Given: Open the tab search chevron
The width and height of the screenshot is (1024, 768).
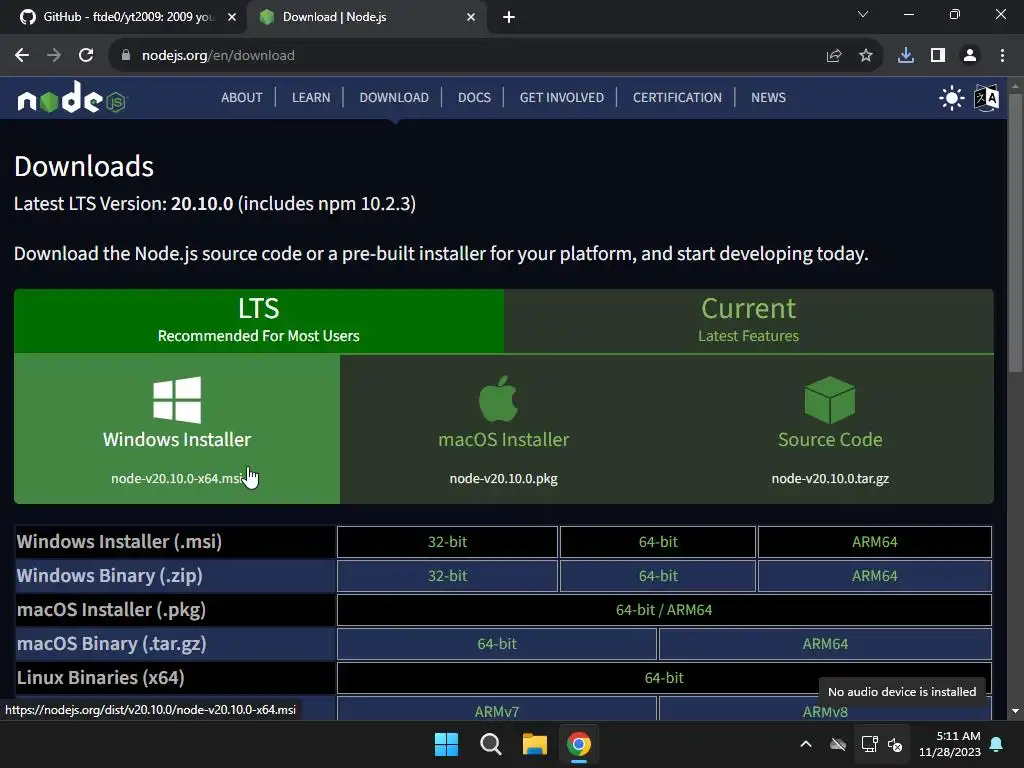Looking at the screenshot, I should [x=863, y=14].
